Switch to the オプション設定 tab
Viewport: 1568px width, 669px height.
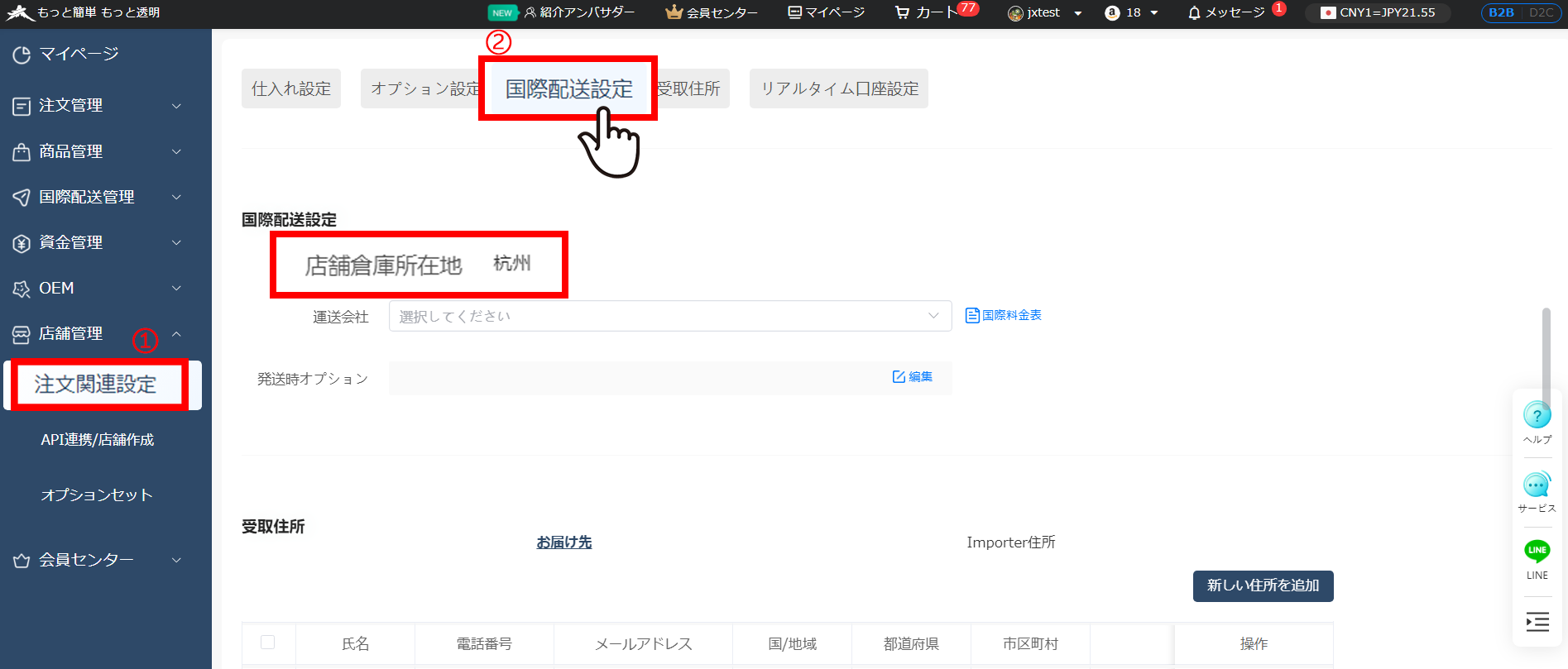click(422, 88)
